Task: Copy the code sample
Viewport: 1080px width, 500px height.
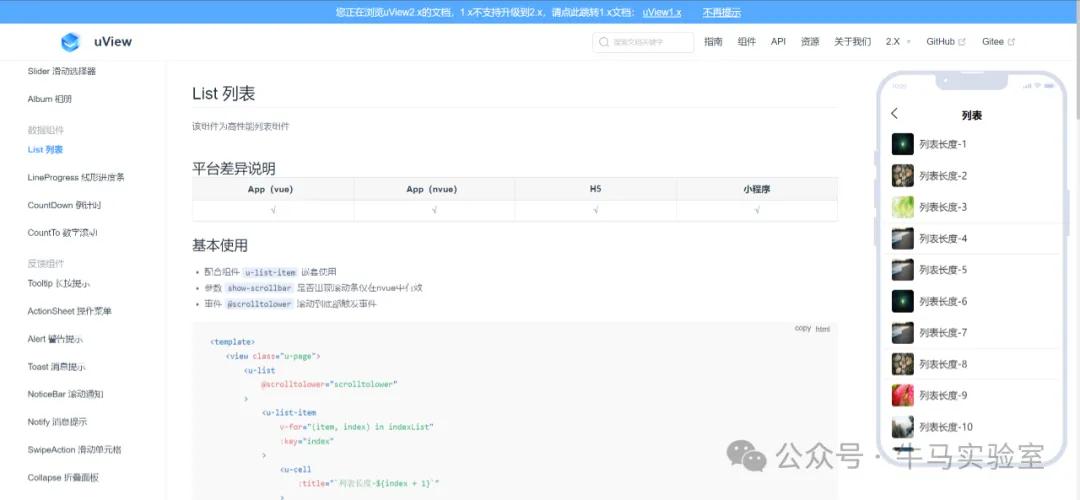Action: point(802,329)
